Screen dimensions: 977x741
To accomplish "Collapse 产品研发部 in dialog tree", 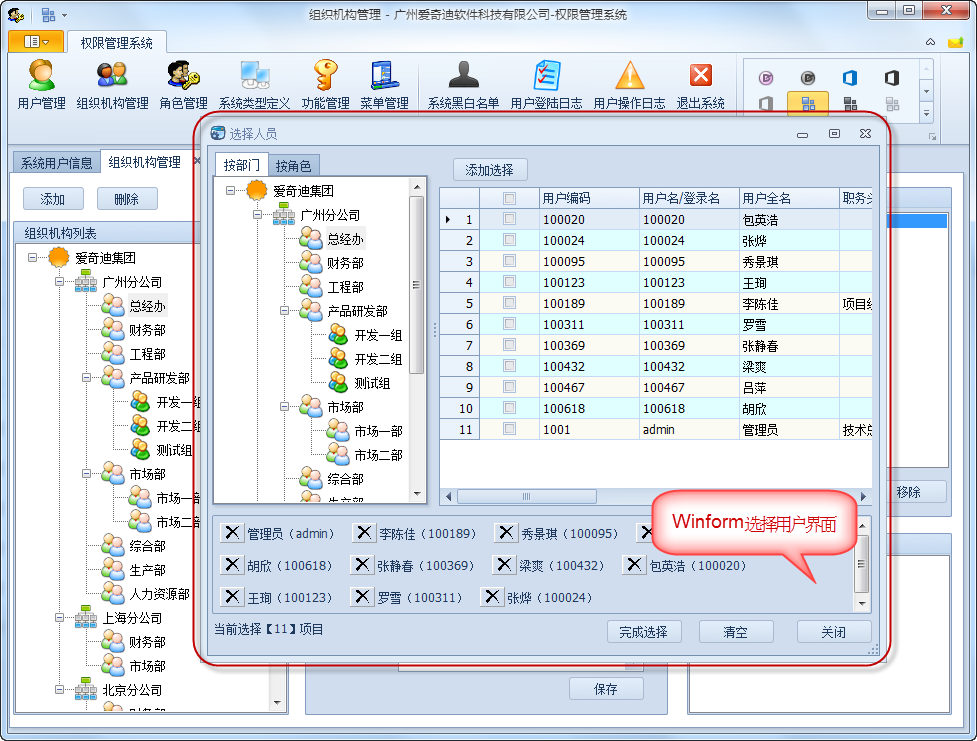I will tap(284, 310).
